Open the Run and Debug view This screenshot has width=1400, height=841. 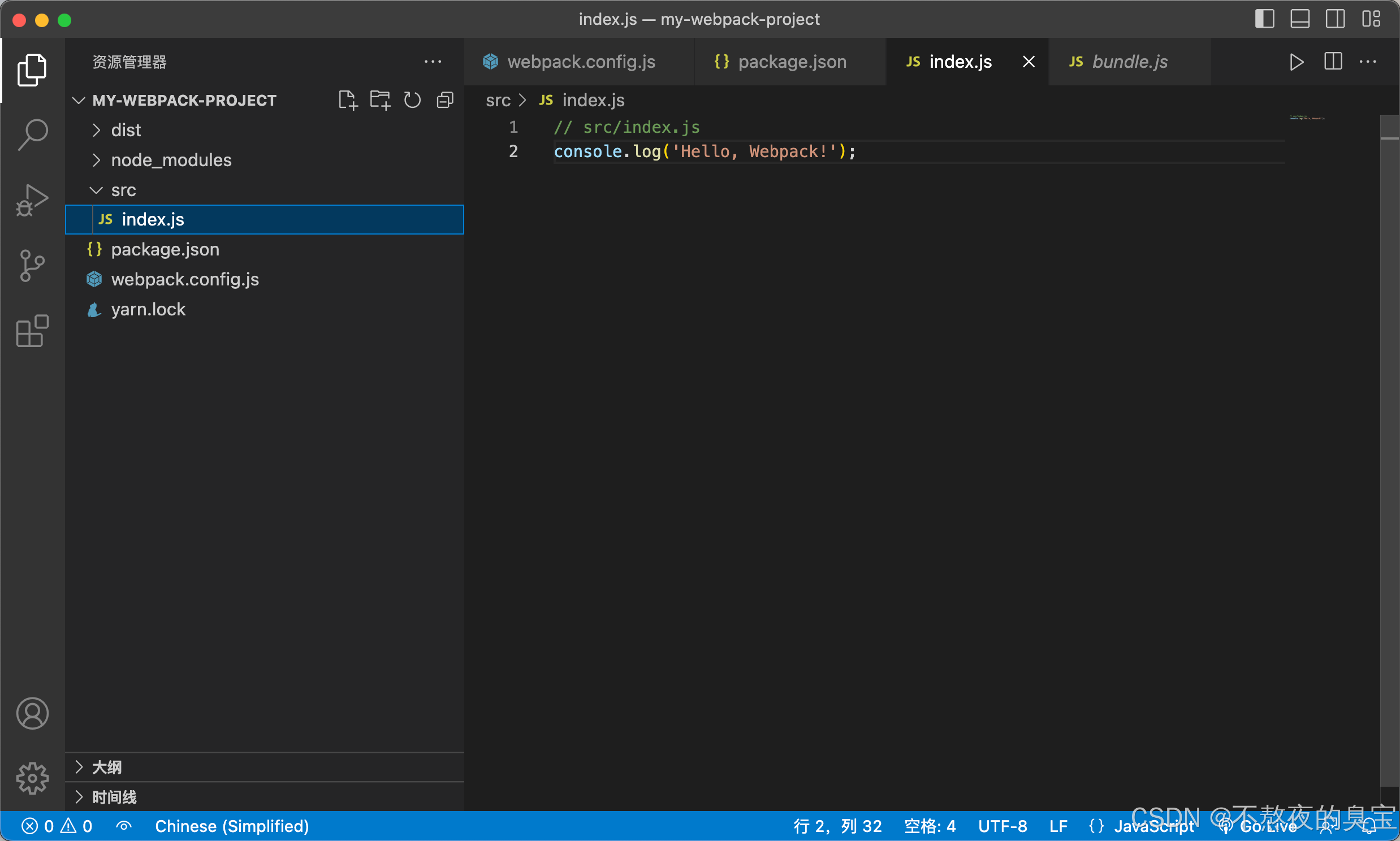pos(32,200)
